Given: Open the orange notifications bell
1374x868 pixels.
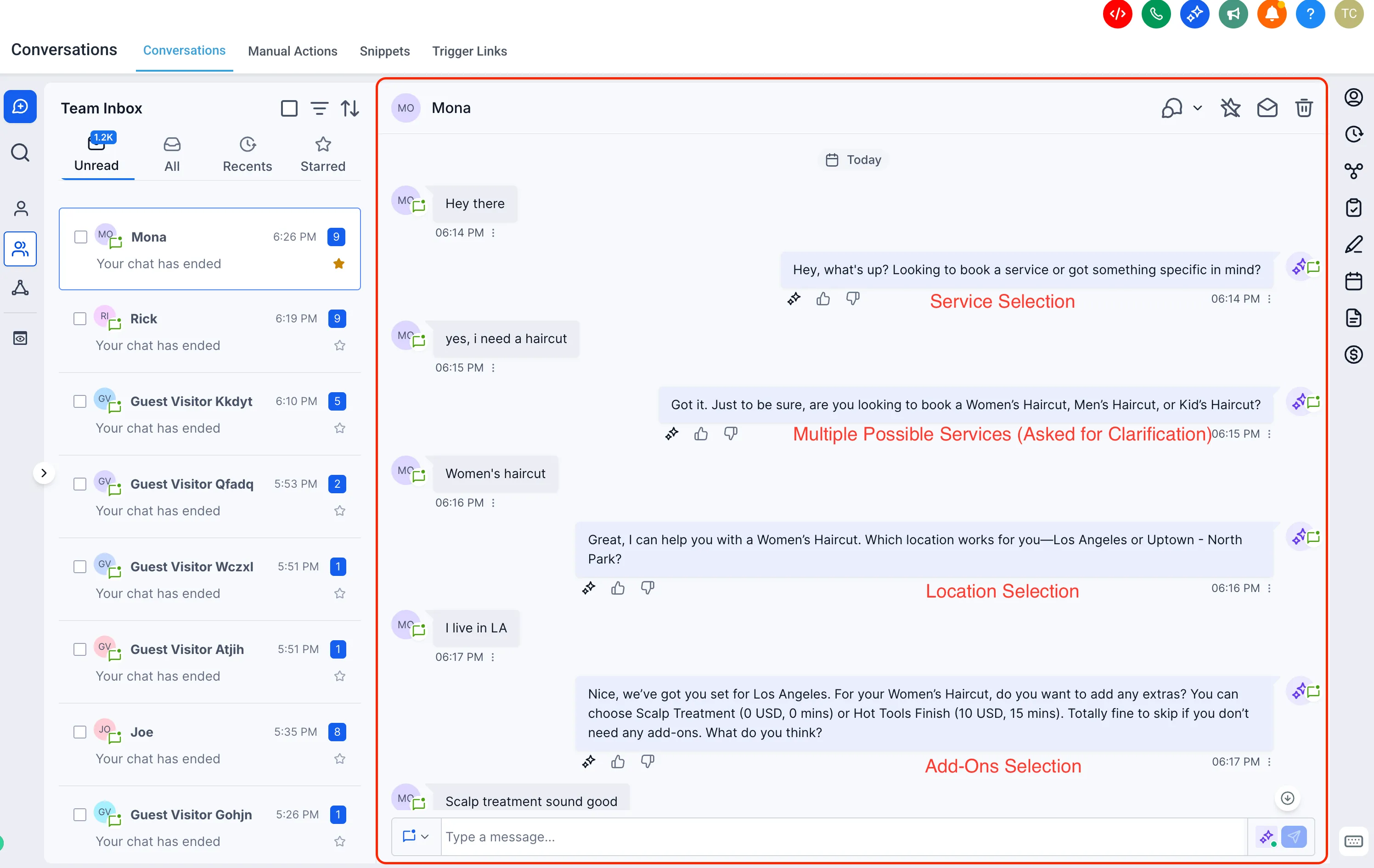Looking at the screenshot, I should pos(1272,14).
